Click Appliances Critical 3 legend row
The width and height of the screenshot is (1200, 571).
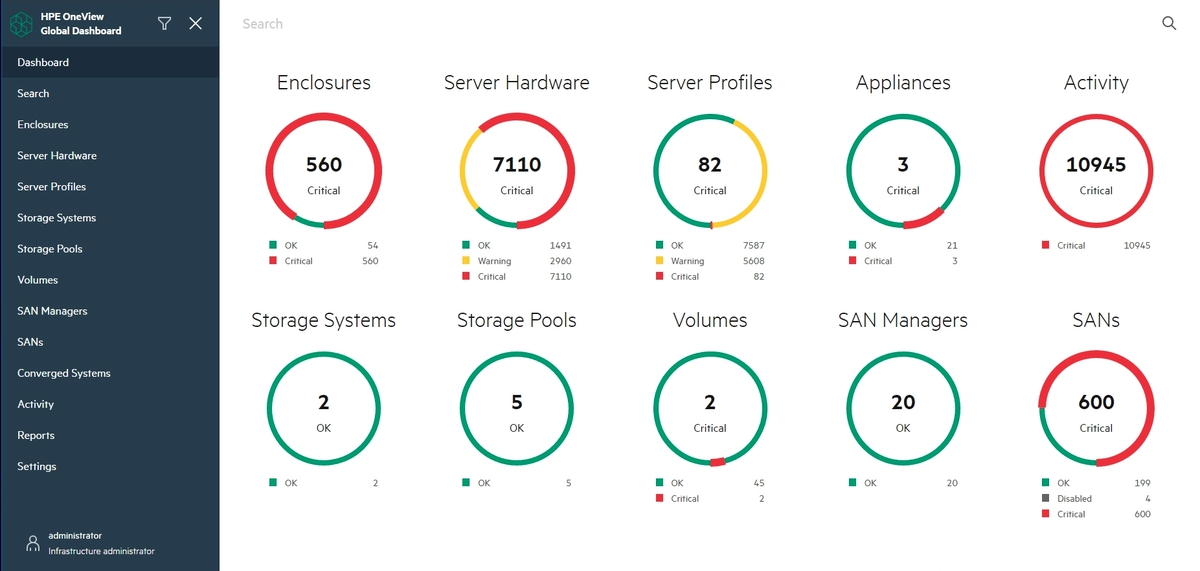903,261
